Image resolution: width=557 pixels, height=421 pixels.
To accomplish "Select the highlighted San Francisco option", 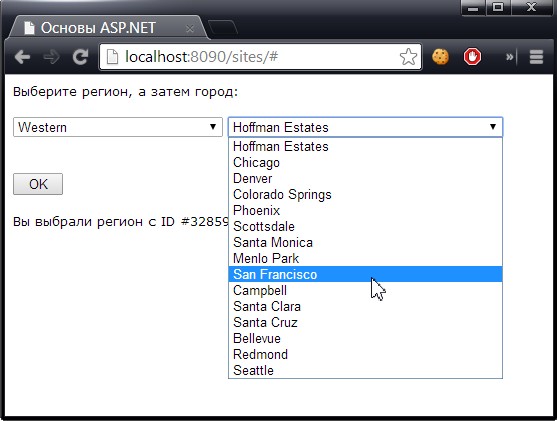I will [x=365, y=274].
